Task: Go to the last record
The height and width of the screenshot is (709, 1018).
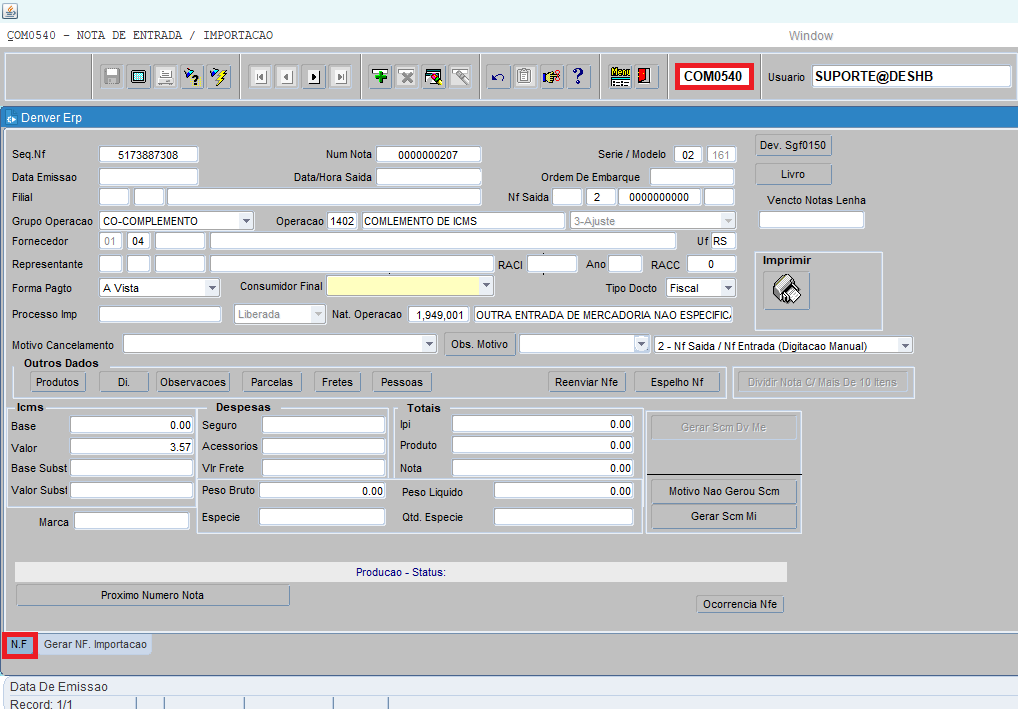Action: (x=341, y=77)
